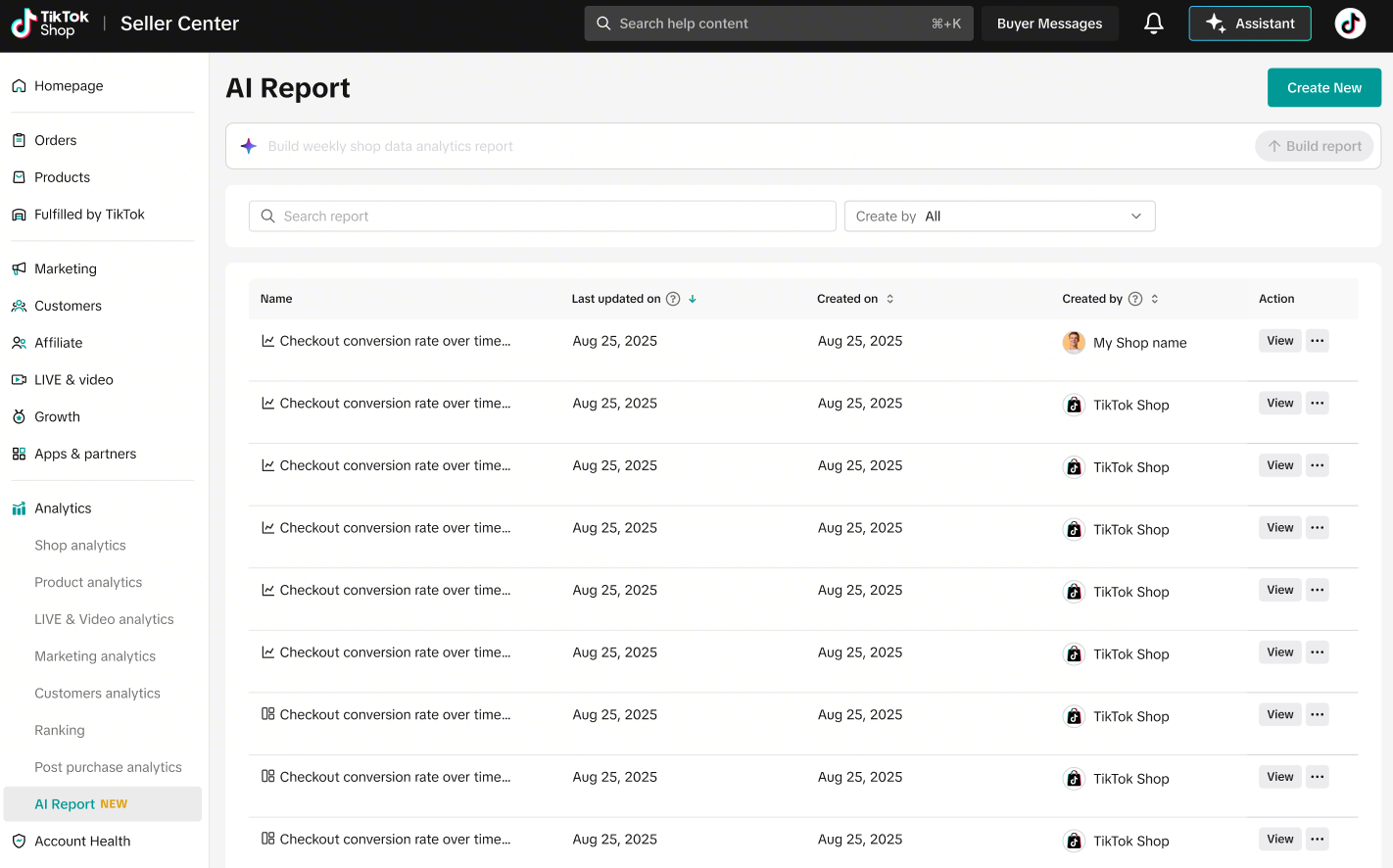Viewport: 1393px width, 868px height.
Task: Click the Account Health shield icon
Action: [x=19, y=842]
